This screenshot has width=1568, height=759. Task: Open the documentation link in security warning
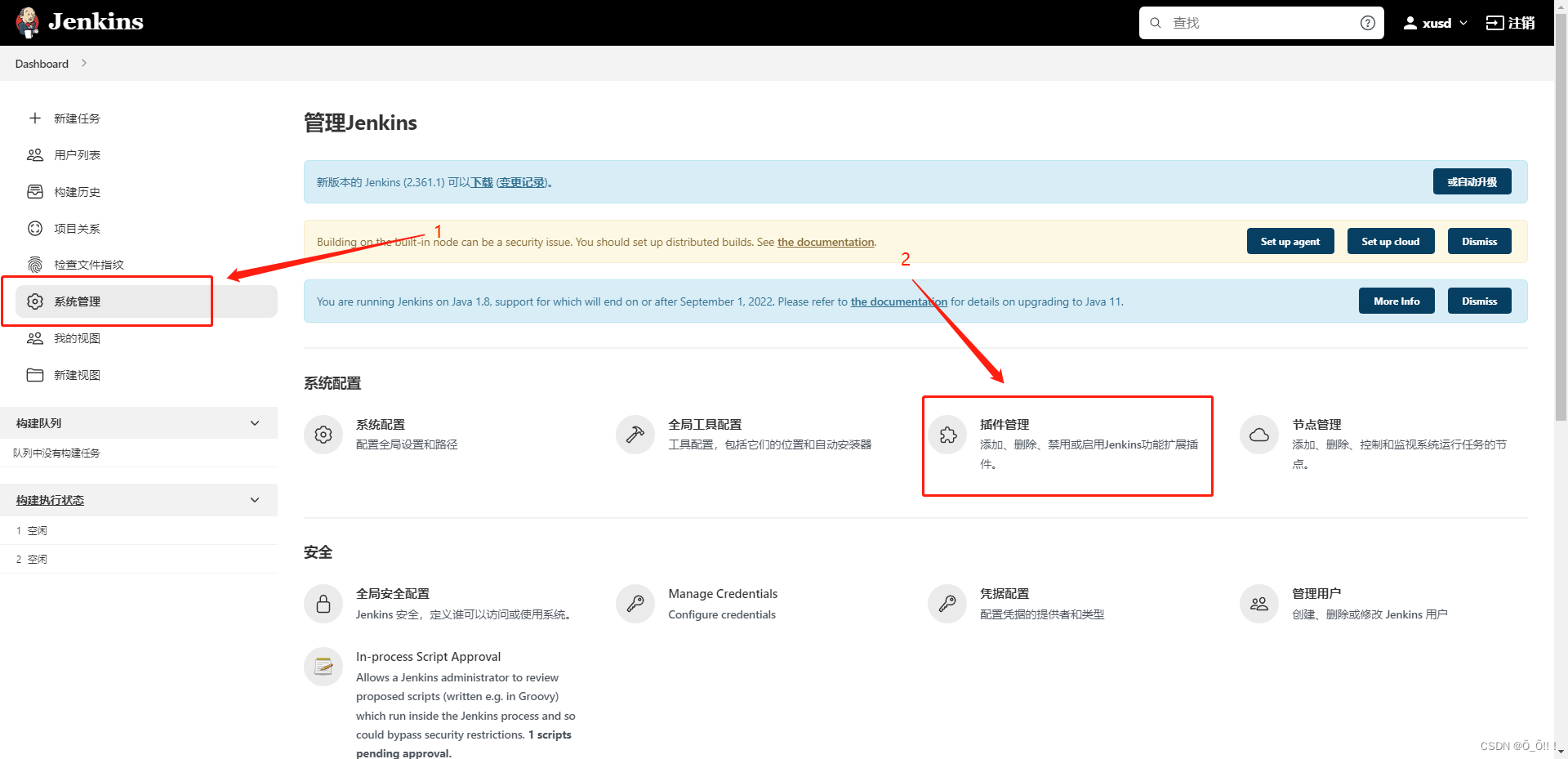[826, 242]
